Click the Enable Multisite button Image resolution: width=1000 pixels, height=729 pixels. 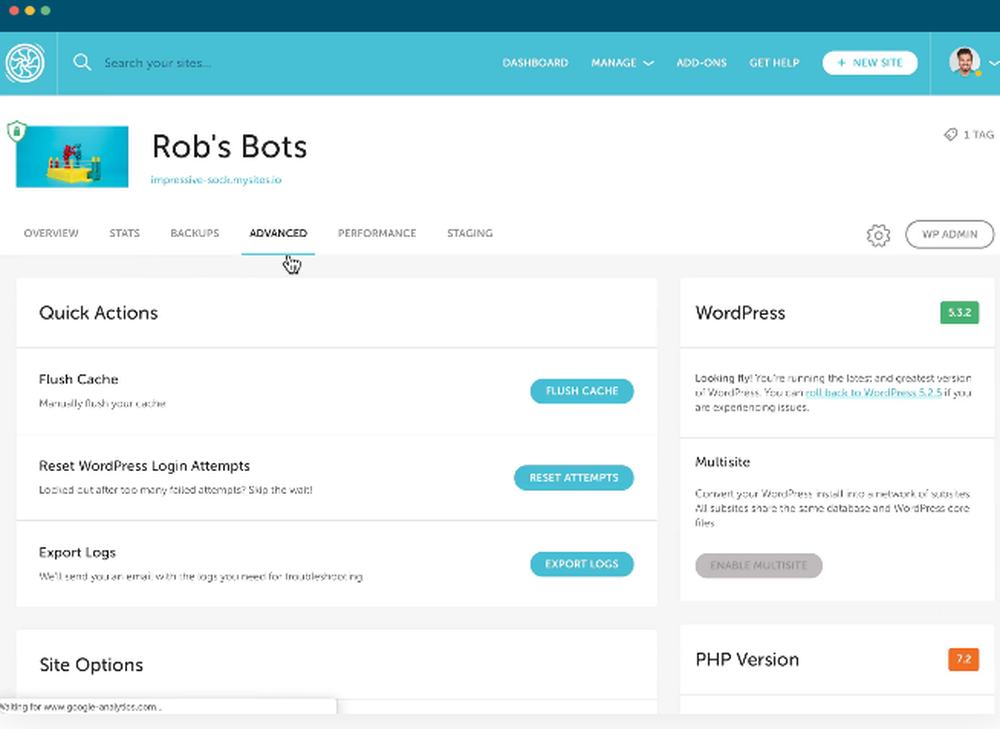pos(758,565)
